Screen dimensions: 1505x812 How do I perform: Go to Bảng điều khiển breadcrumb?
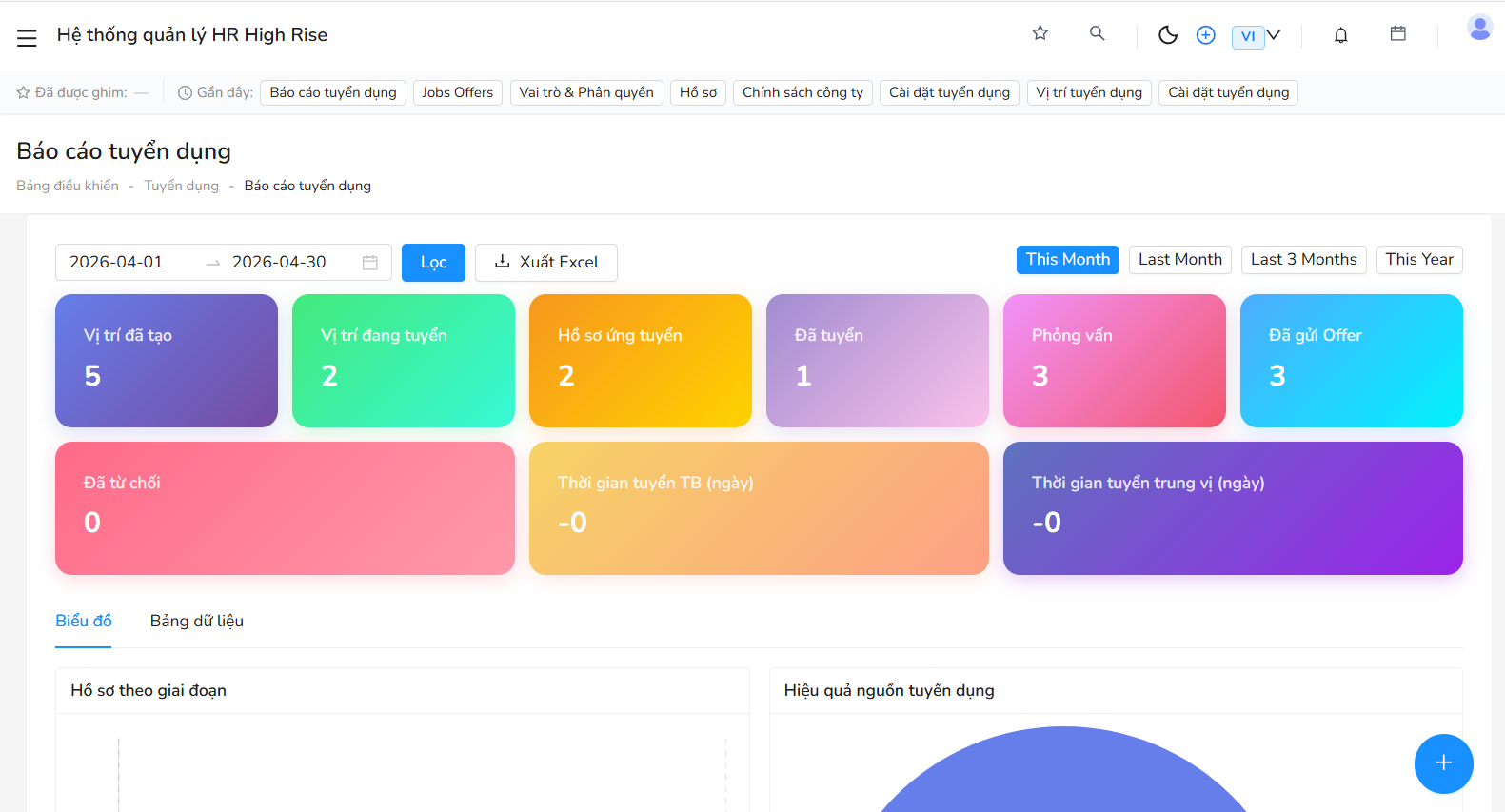click(68, 186)
